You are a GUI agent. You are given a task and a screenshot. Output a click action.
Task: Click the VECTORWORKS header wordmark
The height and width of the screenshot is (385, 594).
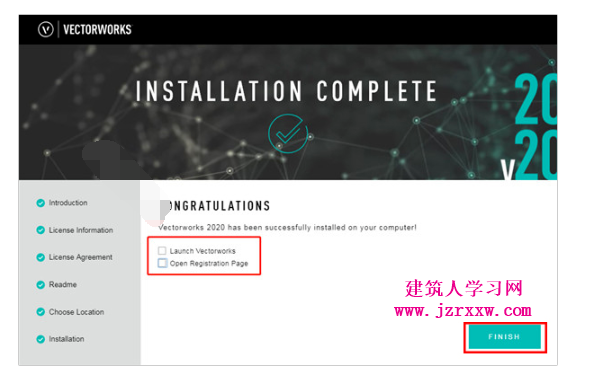click(x=97, y=30)
